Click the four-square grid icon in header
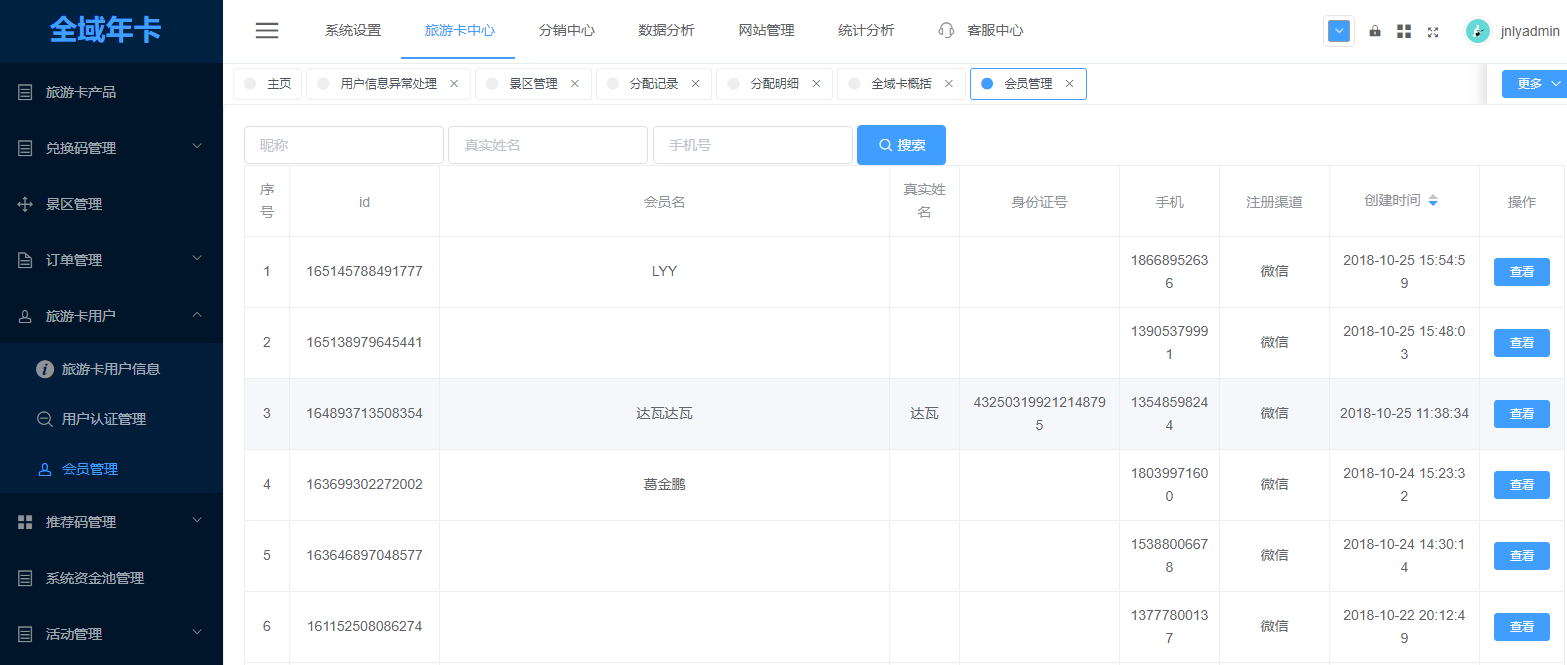Viewport: 1567px width, 665px height. coord(1404,31)
